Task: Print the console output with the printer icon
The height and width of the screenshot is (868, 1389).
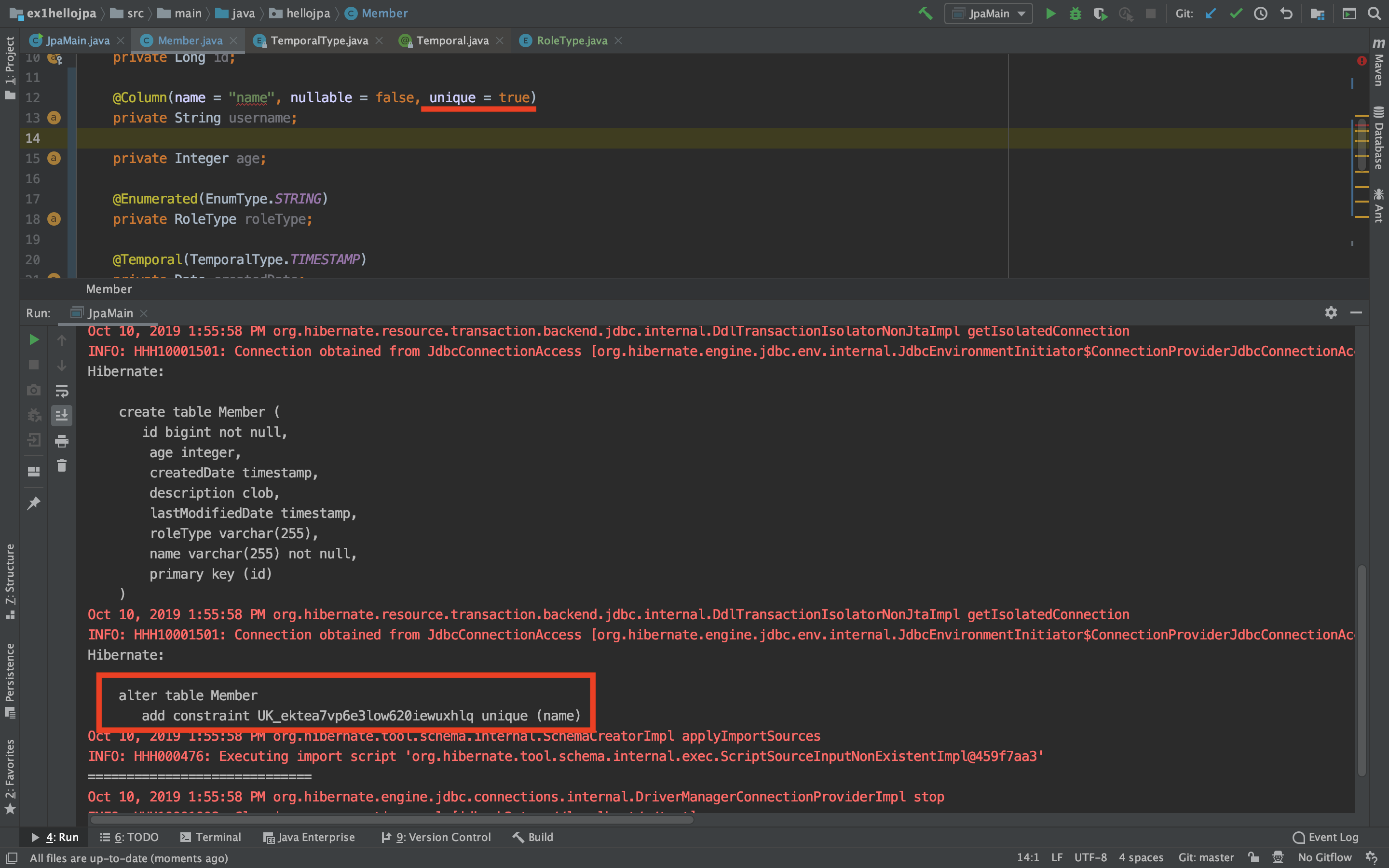Action: (61, 440)
